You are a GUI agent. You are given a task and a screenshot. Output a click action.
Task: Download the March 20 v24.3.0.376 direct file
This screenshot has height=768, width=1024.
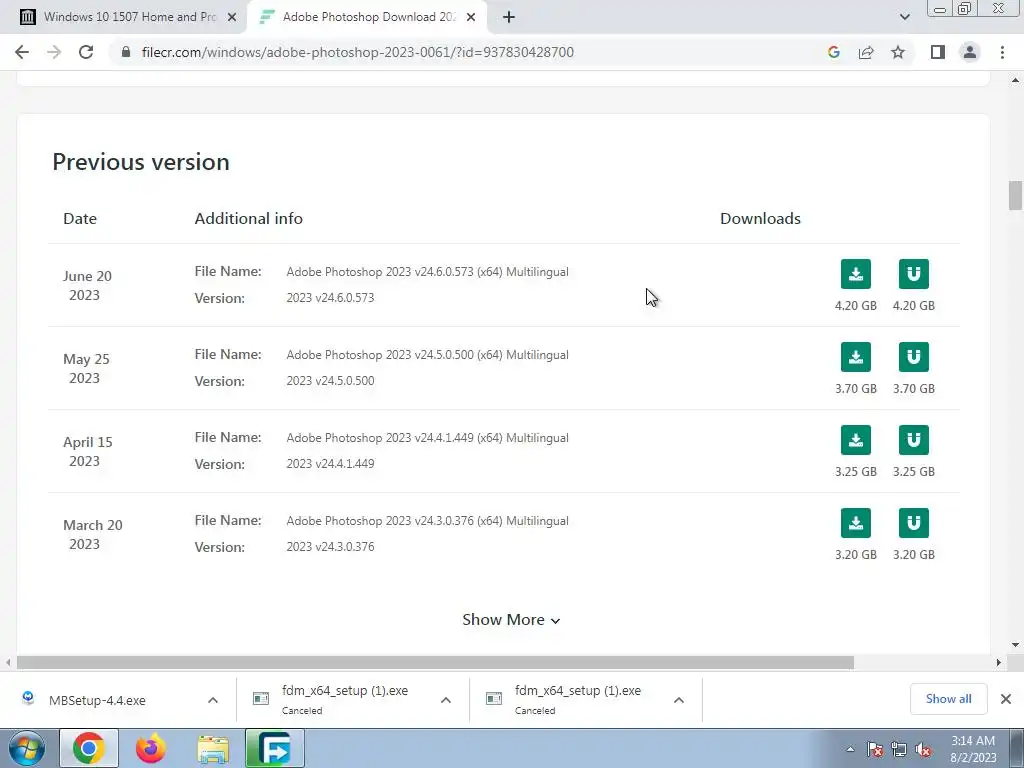click(x=856, y=523)
